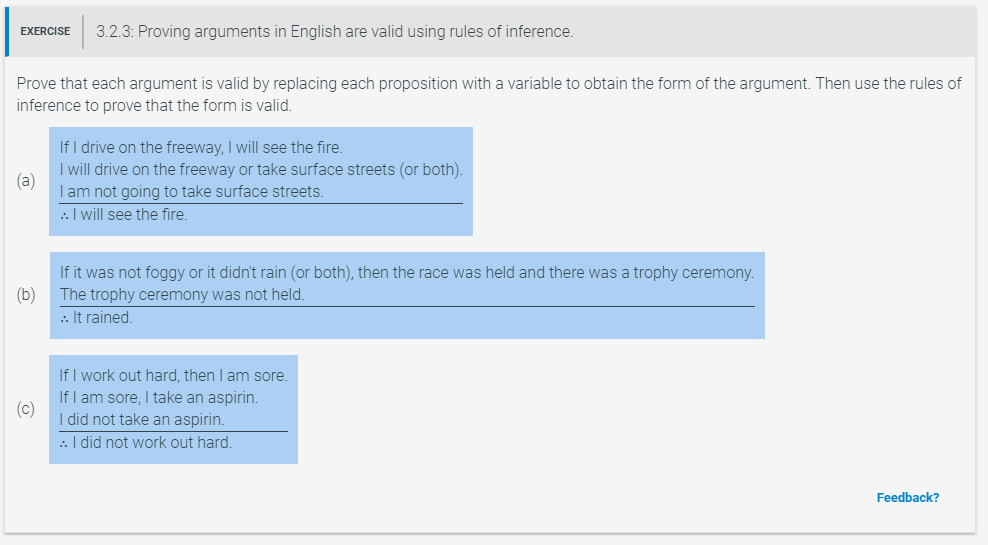This screenshot has height=545, width=988.
Task: Click conclusion "I will see the fire"
Action: [x=124, y=215]
